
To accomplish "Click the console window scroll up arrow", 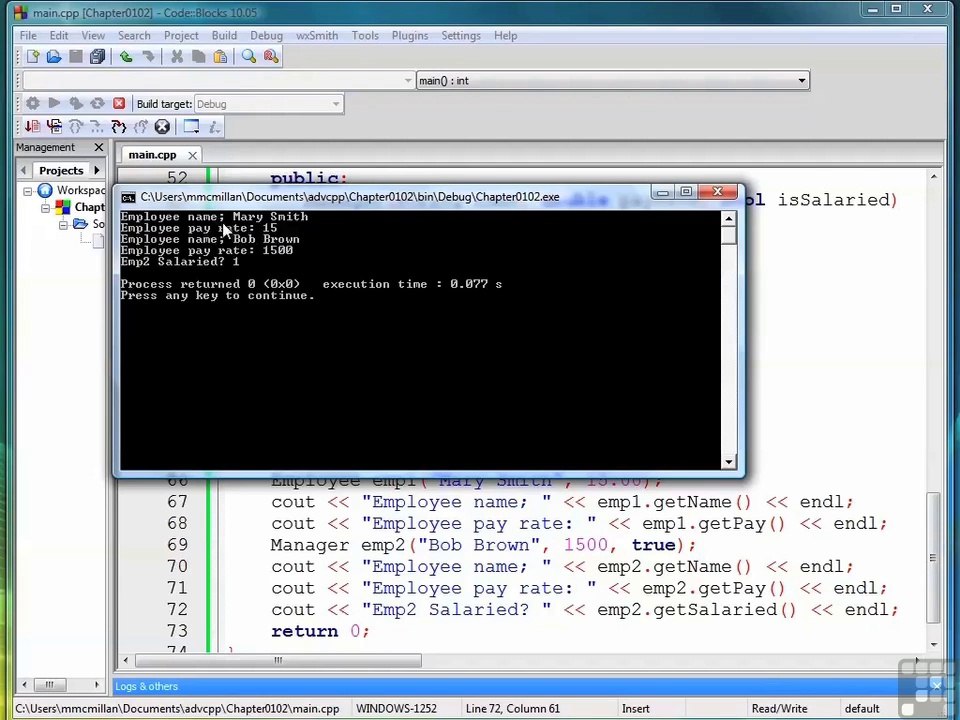I will (x=729, y=219).
